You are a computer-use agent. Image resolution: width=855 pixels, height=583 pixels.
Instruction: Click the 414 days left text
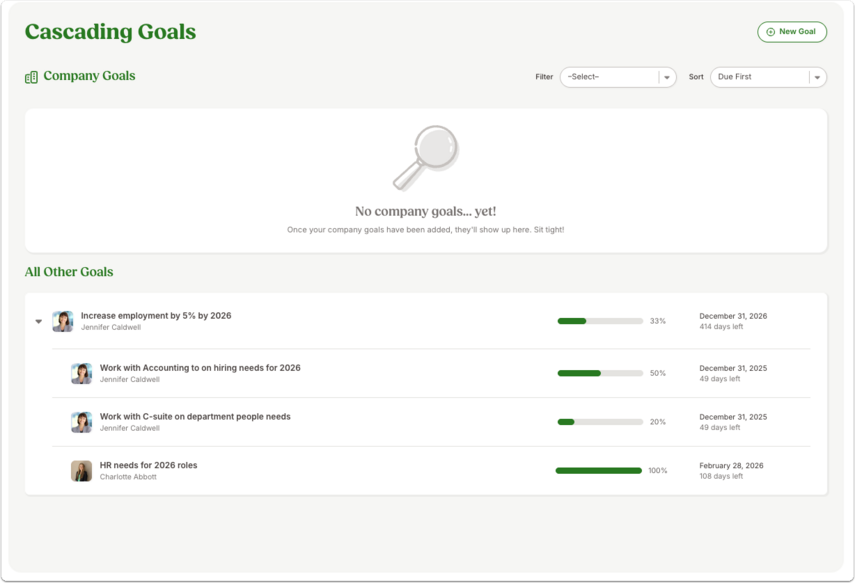(721, 327)
